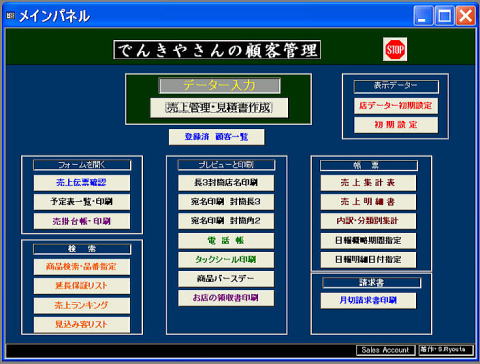Click 商品検索・品番指定 search button
This screenshot has height=364, width=480.
82,267
